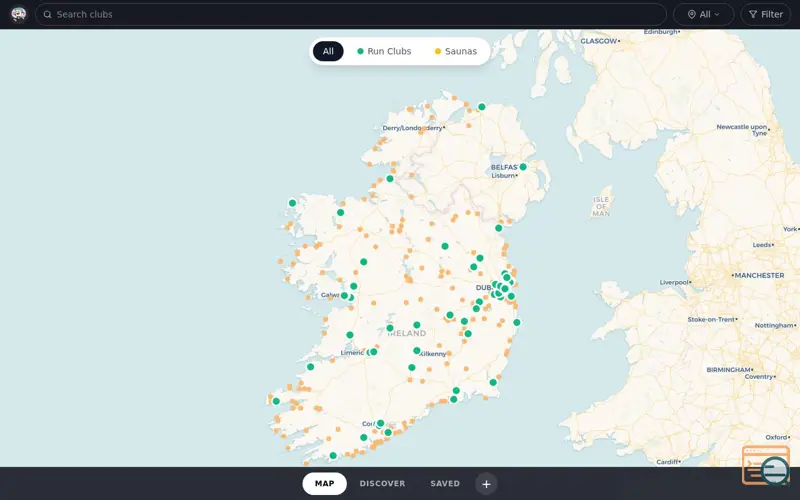800x500 pixels.
Task: Show only Run Clubs on map
Action: click(384, 51)
